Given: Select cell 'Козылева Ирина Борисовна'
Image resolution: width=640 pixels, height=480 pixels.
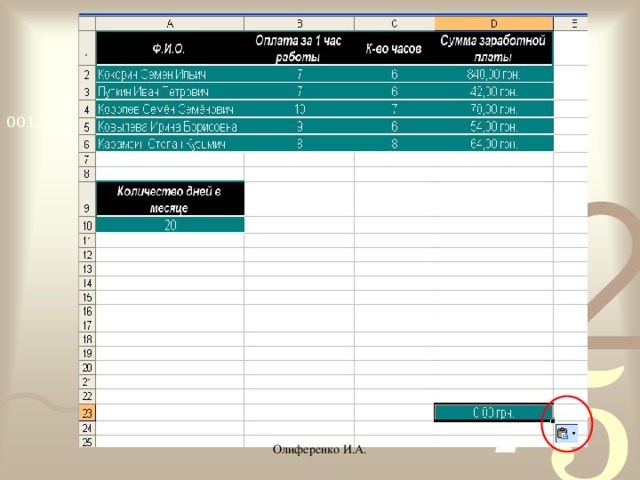Looking at the screenshot, I should point(170,127).
